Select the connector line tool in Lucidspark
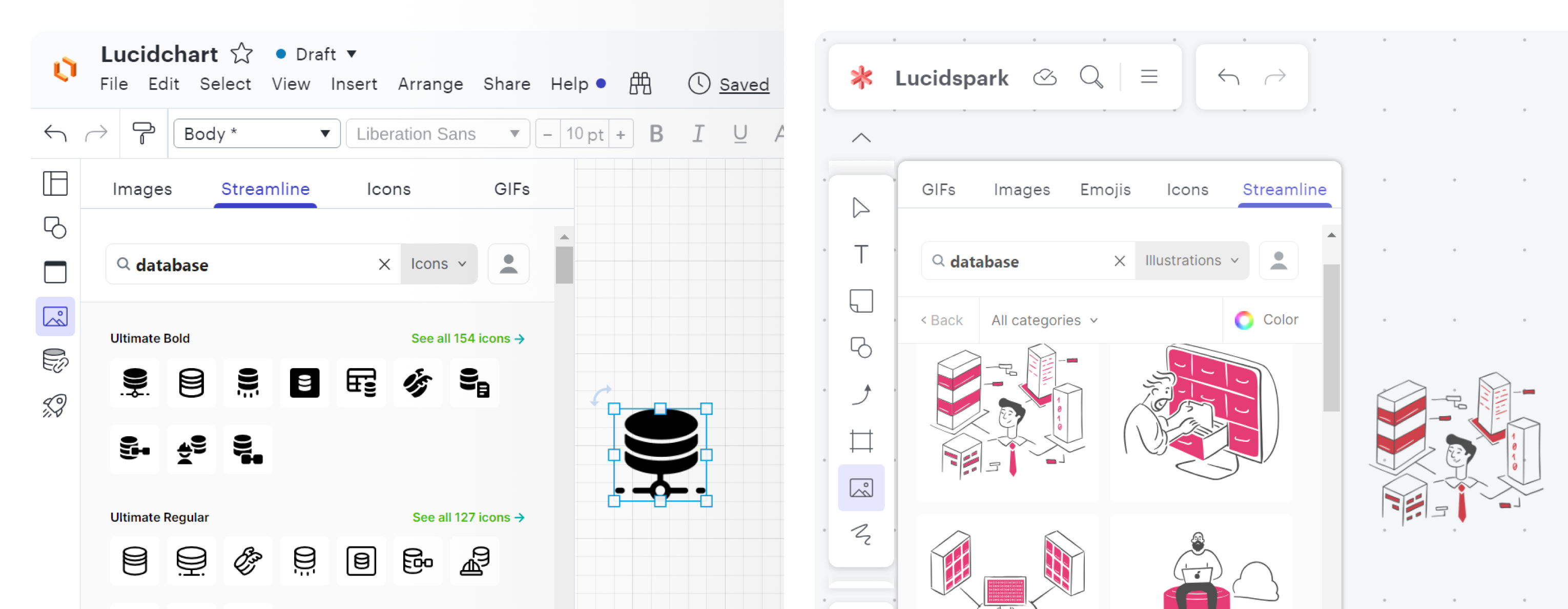Viewport: 1568px width, 609px height. pyautogui.click(x=861, y=395)
